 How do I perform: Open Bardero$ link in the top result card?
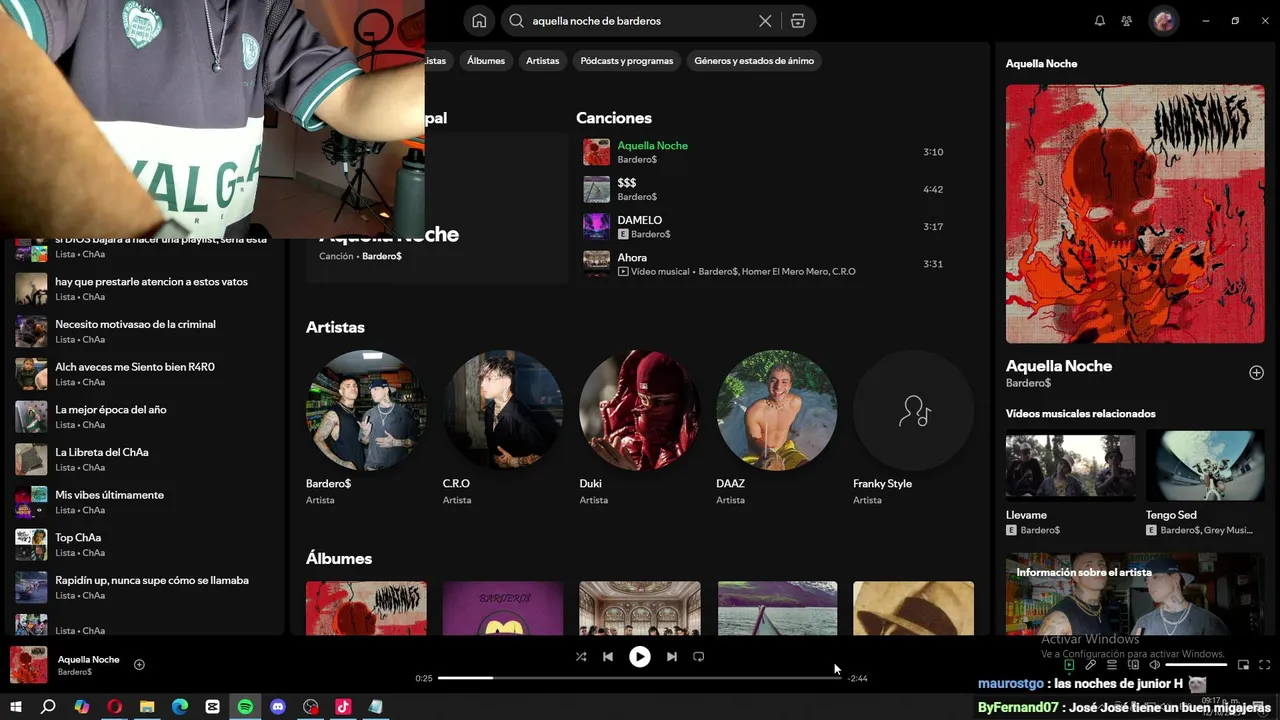382,256
